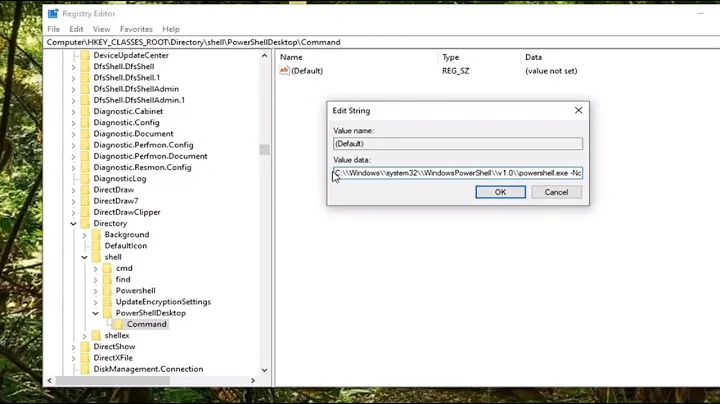Click the registry tree vertical scrollbar thumb
This screenshot has width=720, height=404.
coord(264,150)
